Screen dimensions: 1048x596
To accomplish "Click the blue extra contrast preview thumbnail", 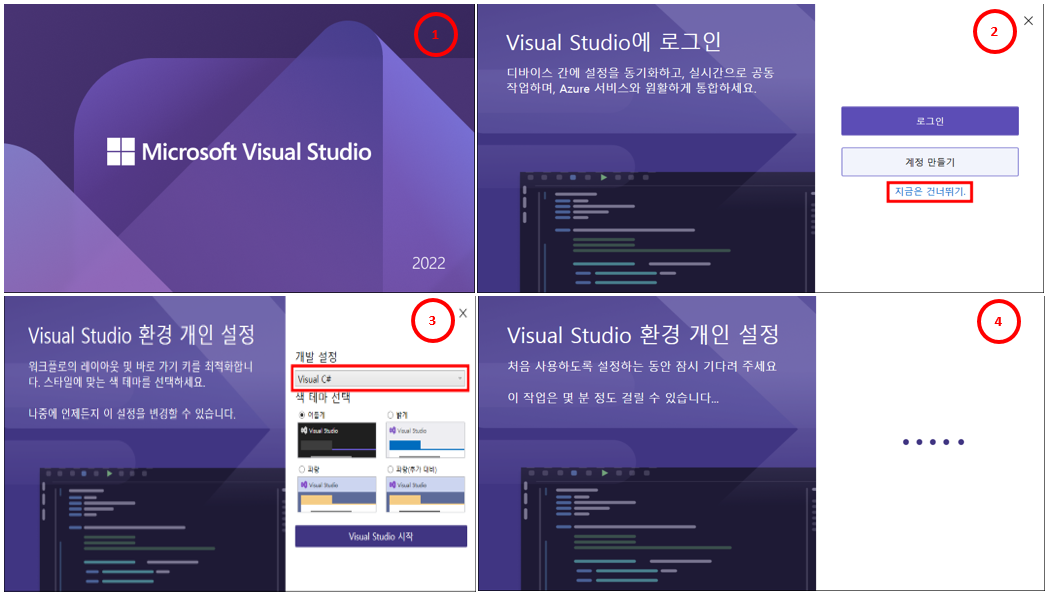I will [x=426, y=494].
